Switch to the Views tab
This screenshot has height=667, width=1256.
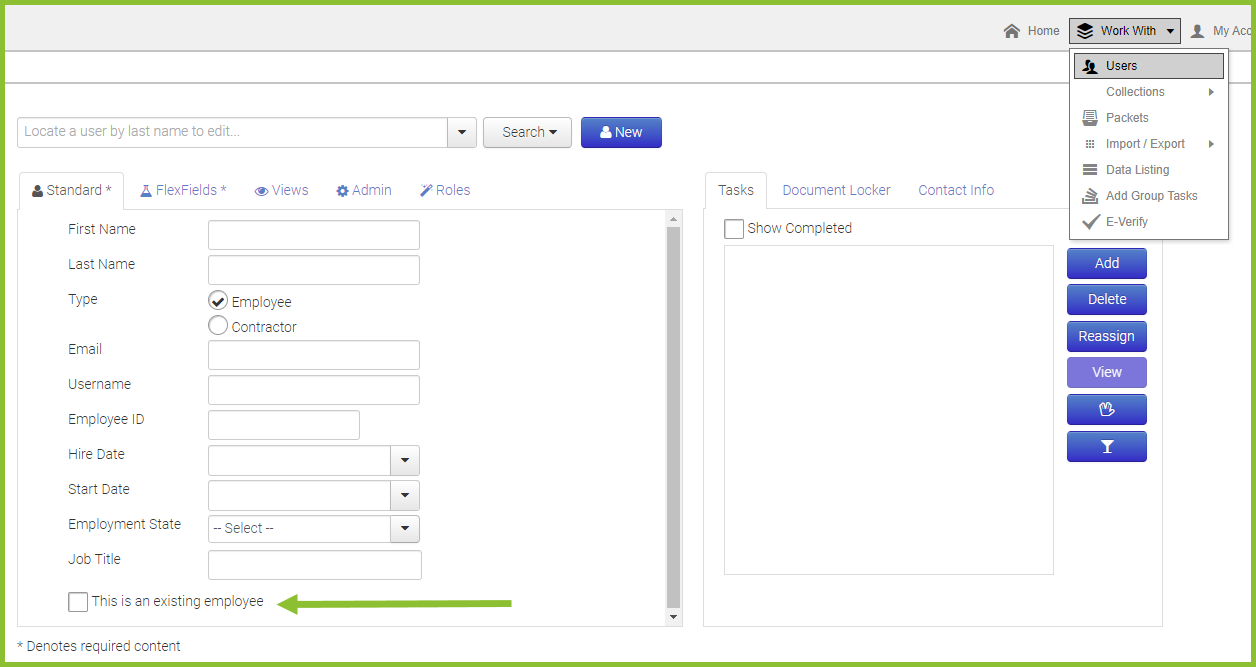tap(281, 190)
